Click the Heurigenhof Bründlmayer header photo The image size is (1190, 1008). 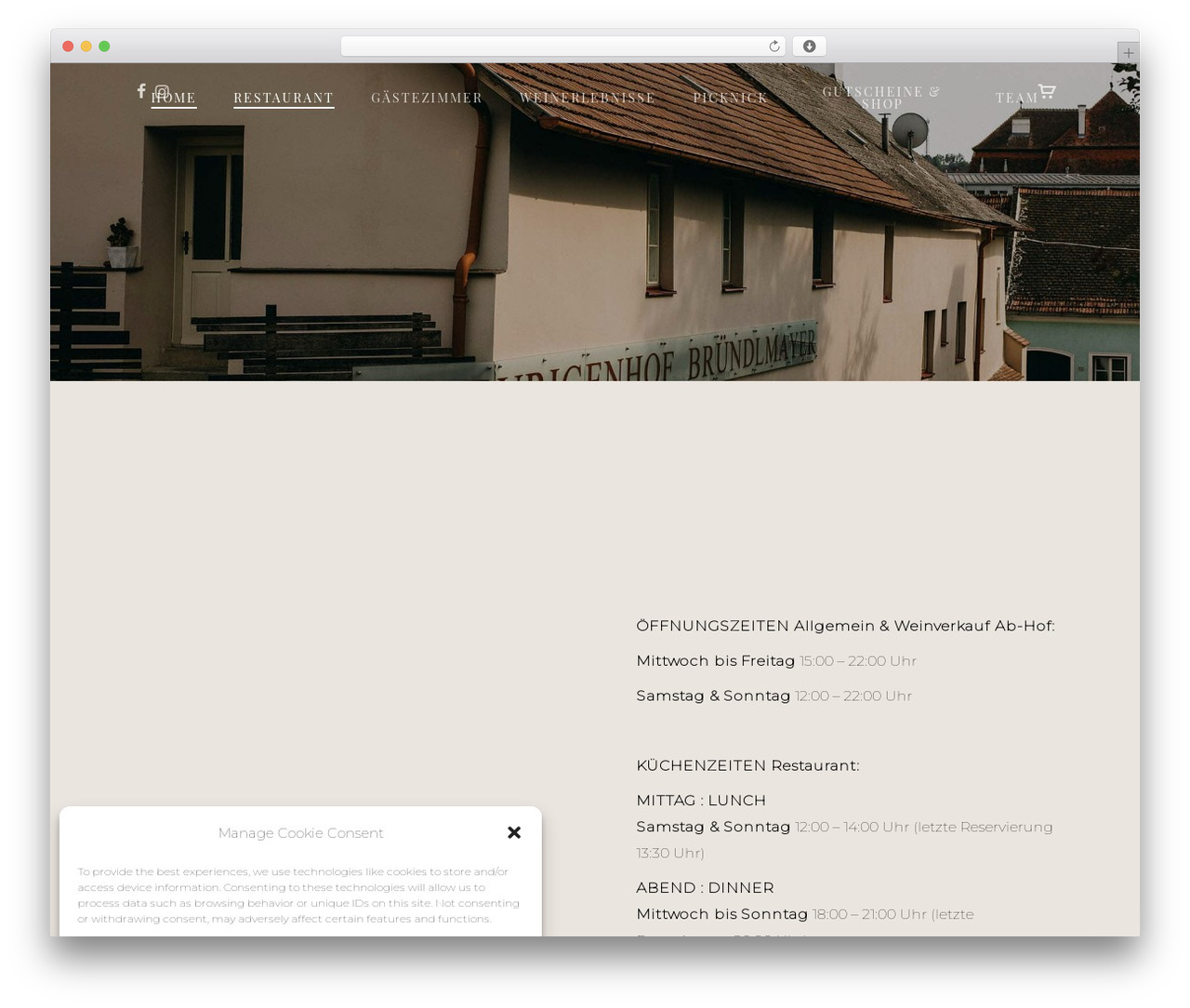click(595, 222)
